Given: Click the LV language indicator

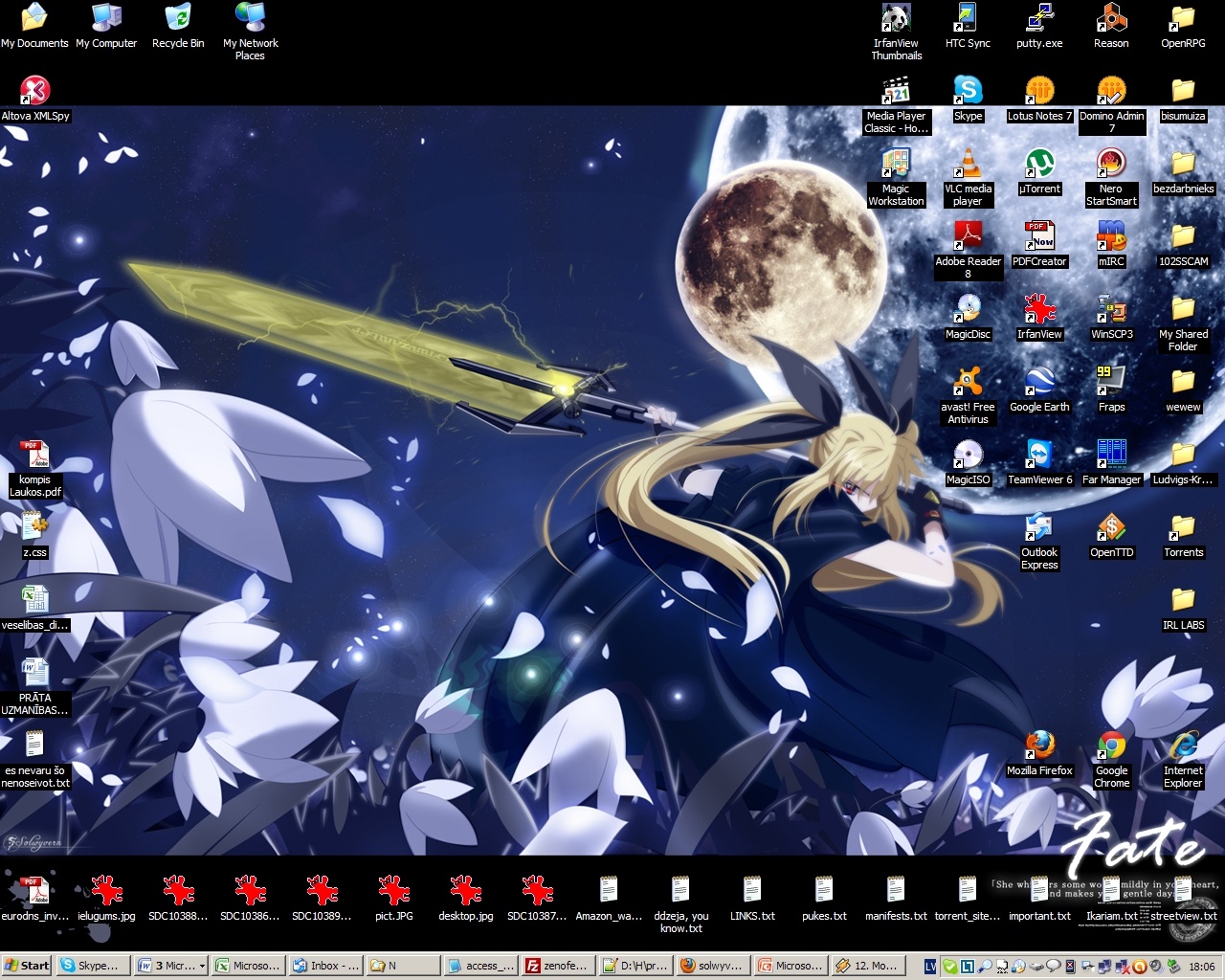Looking at the screenshot, I should tap(930, 967).
